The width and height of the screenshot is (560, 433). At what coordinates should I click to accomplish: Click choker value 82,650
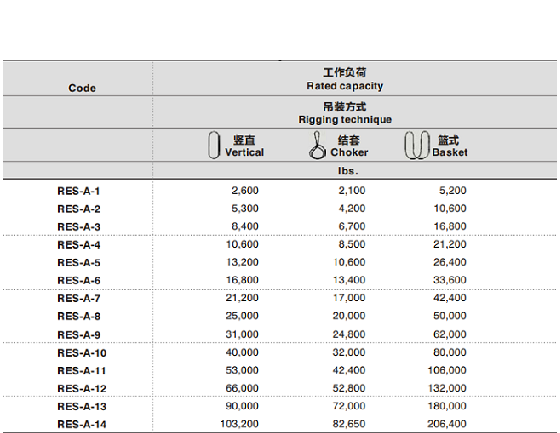tap(349, 424)
